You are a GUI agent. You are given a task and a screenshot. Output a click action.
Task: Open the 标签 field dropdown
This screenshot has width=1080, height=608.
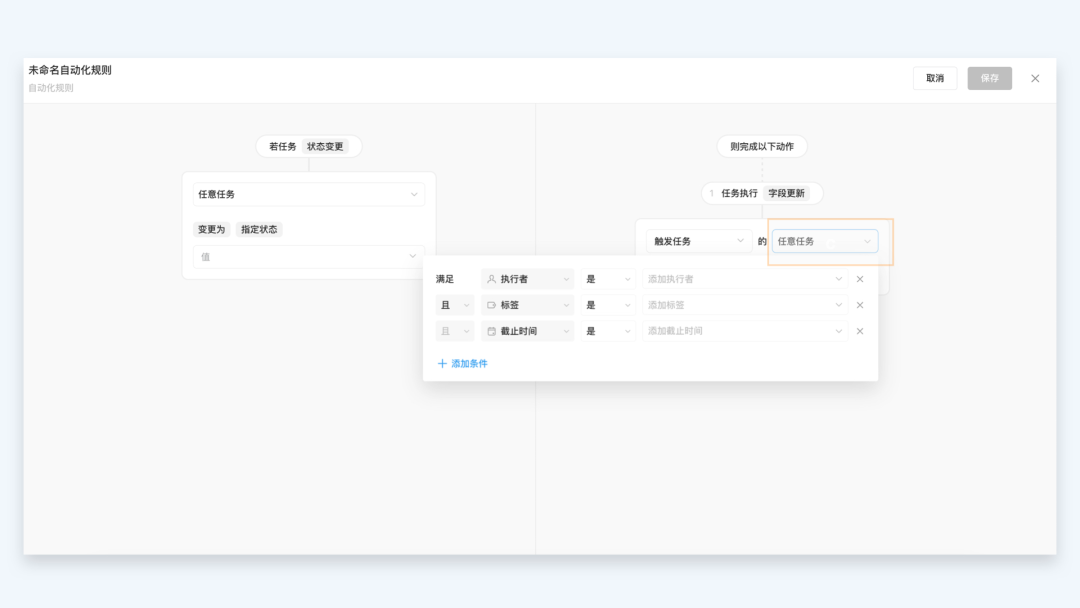527,306
